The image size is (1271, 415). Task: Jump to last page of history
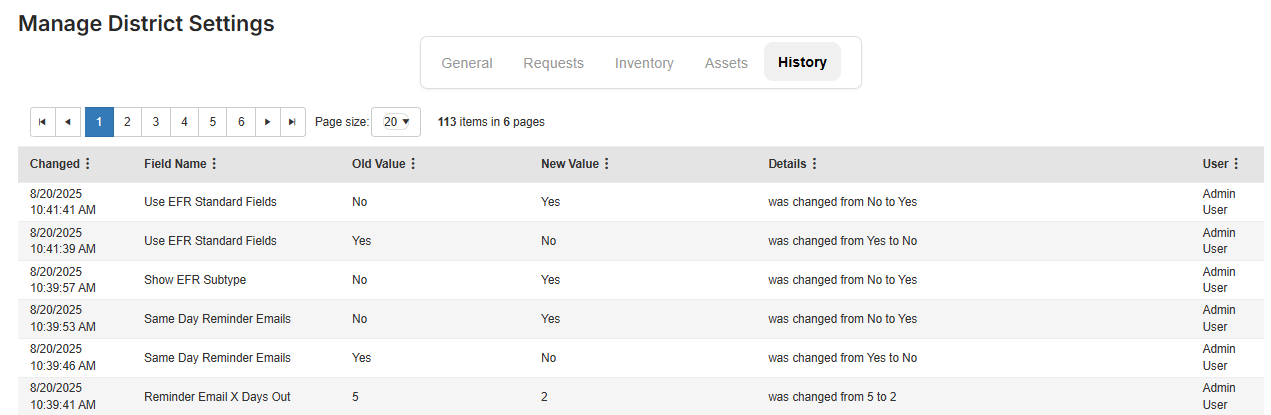tap(292, 121)
